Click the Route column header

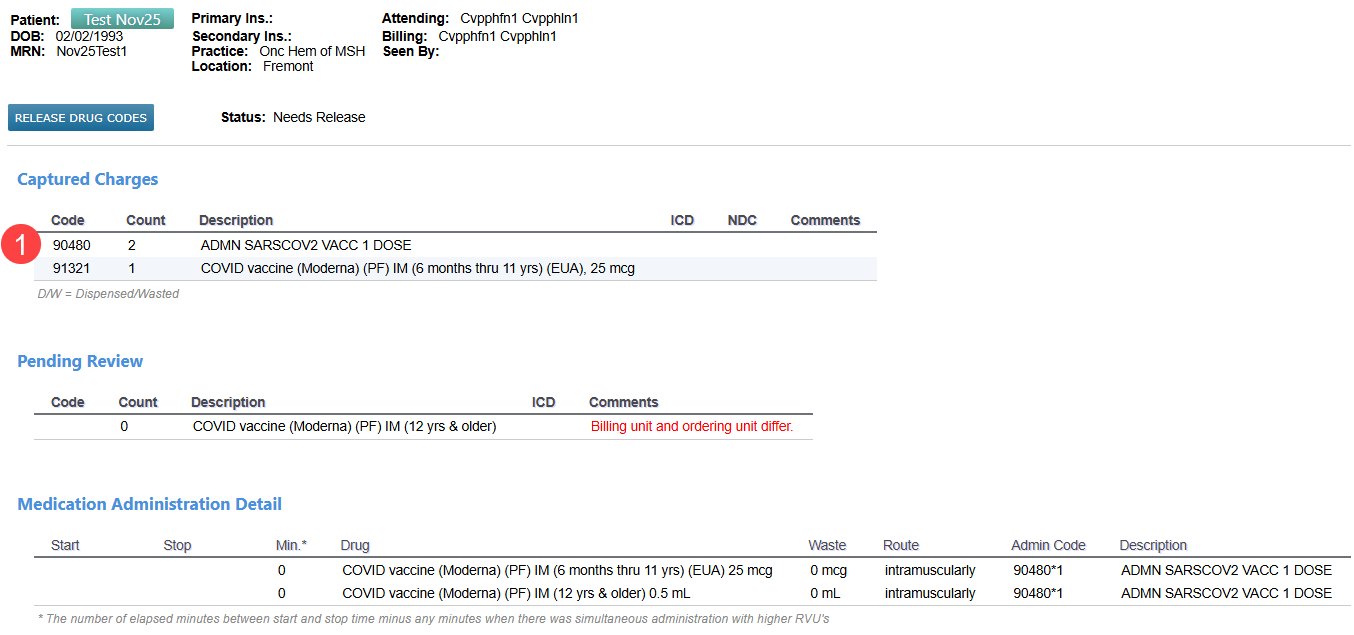coord(901,546)
